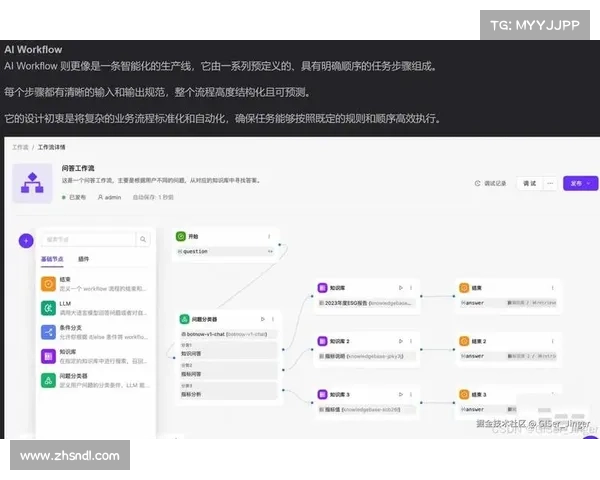Click the answer row in first 结束 node

508,303
